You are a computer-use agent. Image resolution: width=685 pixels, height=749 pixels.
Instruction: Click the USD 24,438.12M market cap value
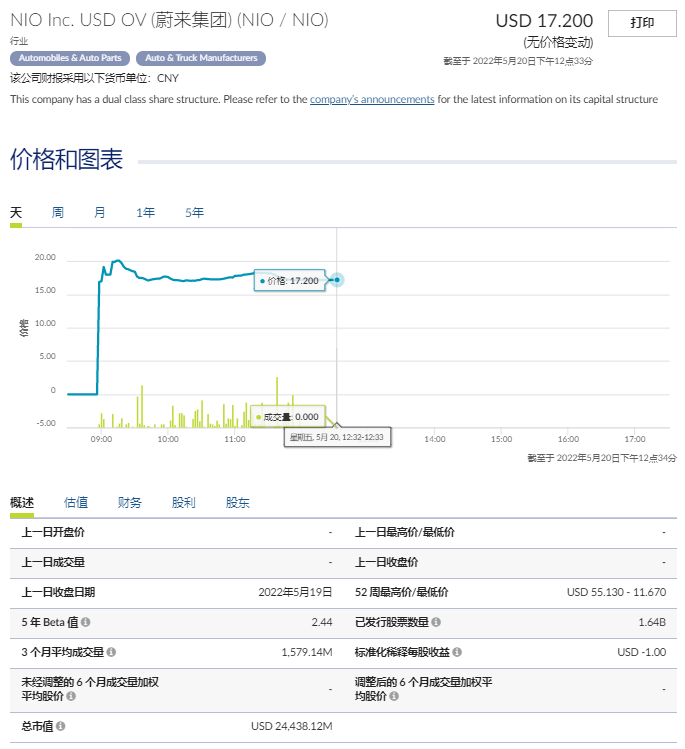point(291,726)
